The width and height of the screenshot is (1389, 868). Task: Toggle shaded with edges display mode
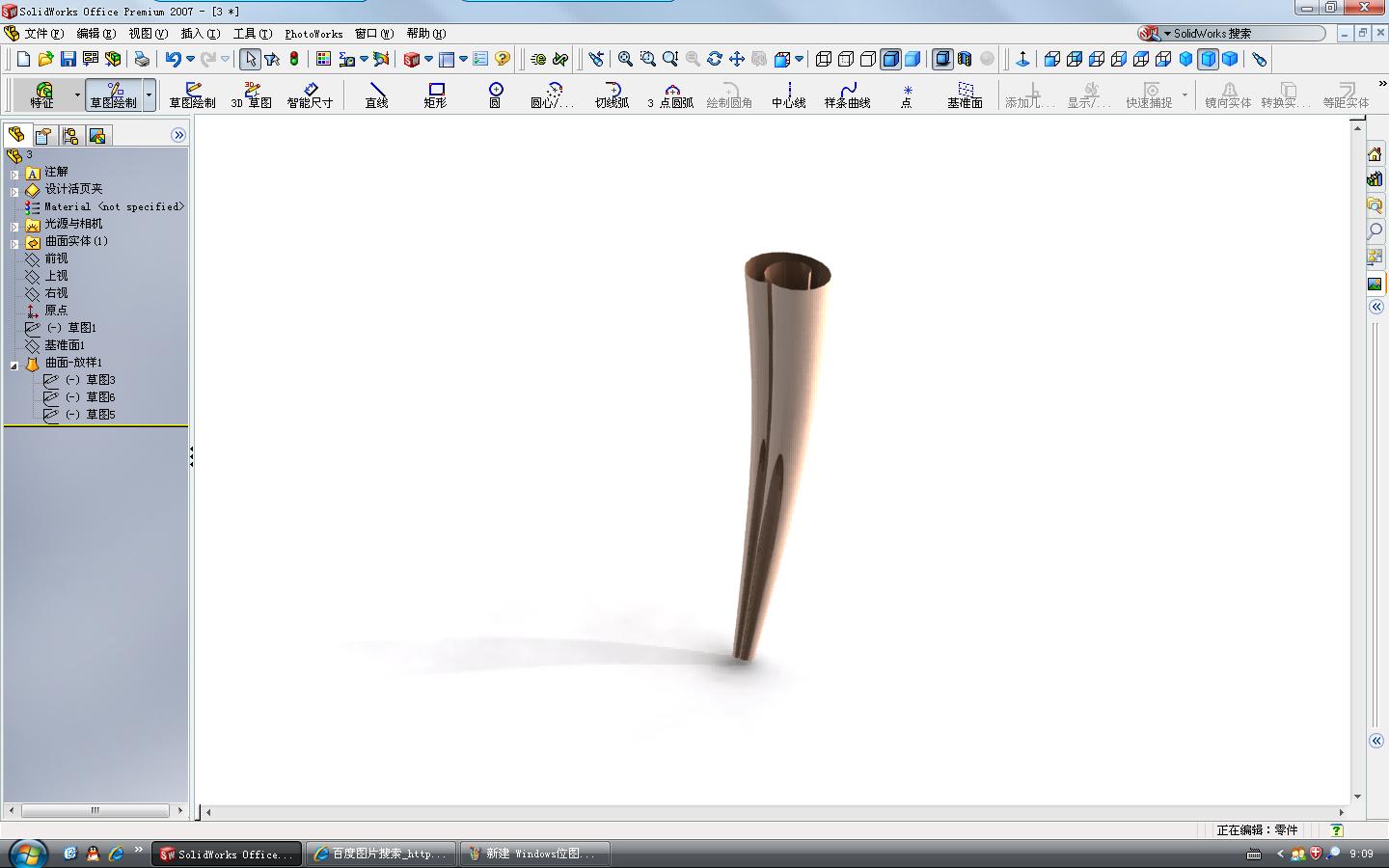[890, 59]
